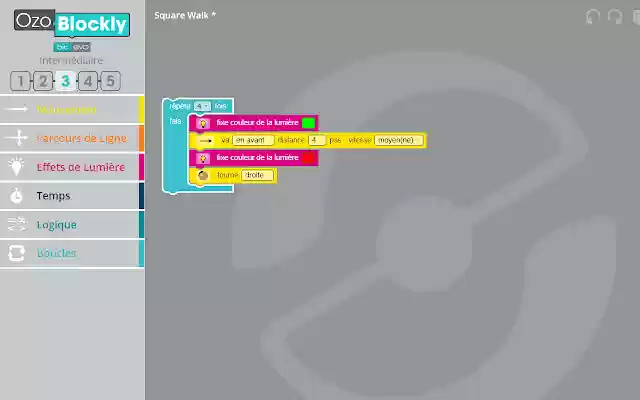Click the light bulb icon beside Effets de Lumière
The width and height of the screenshot is (640, 400).
coord(16,167)
